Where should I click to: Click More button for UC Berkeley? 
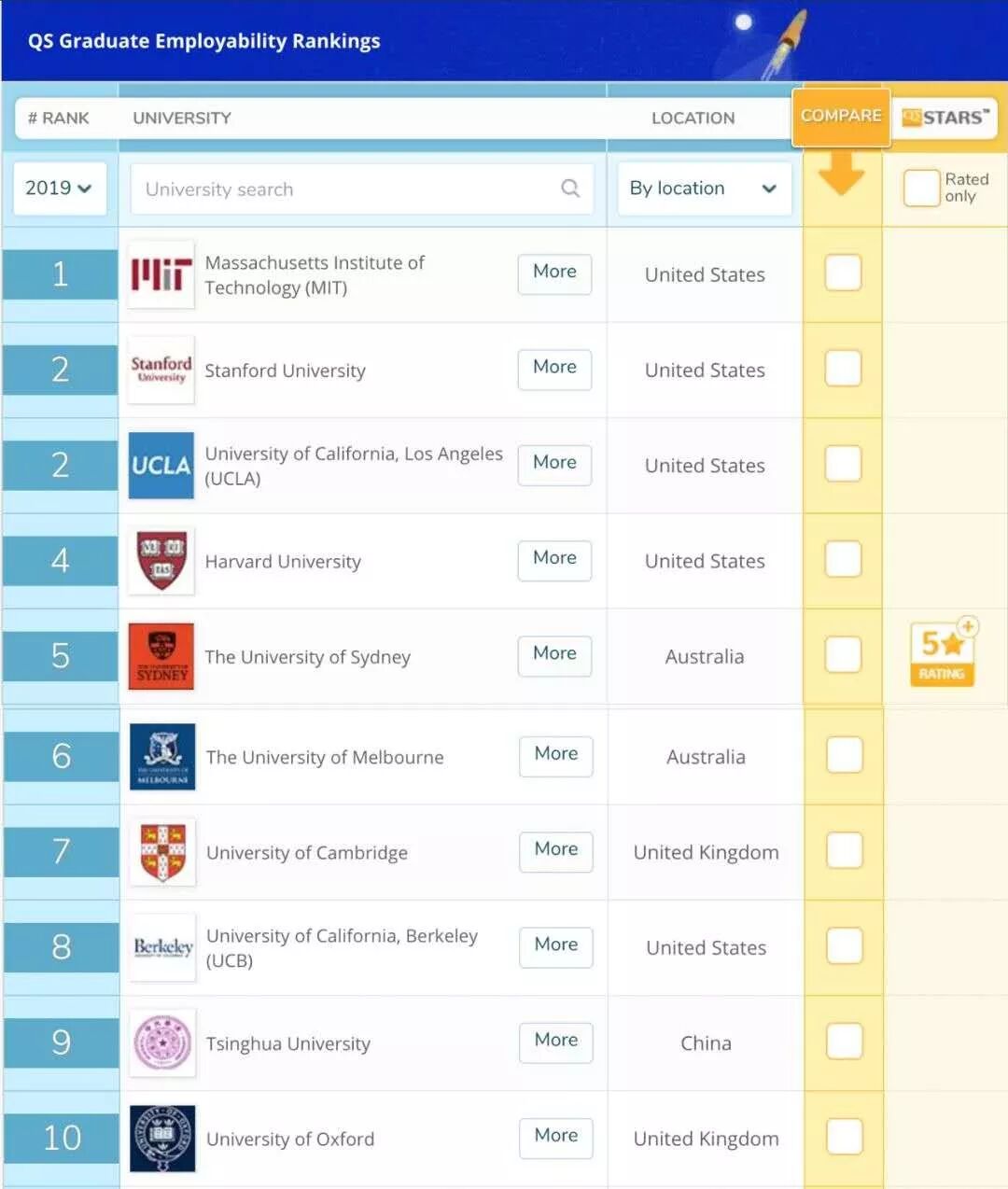[556, 946]
